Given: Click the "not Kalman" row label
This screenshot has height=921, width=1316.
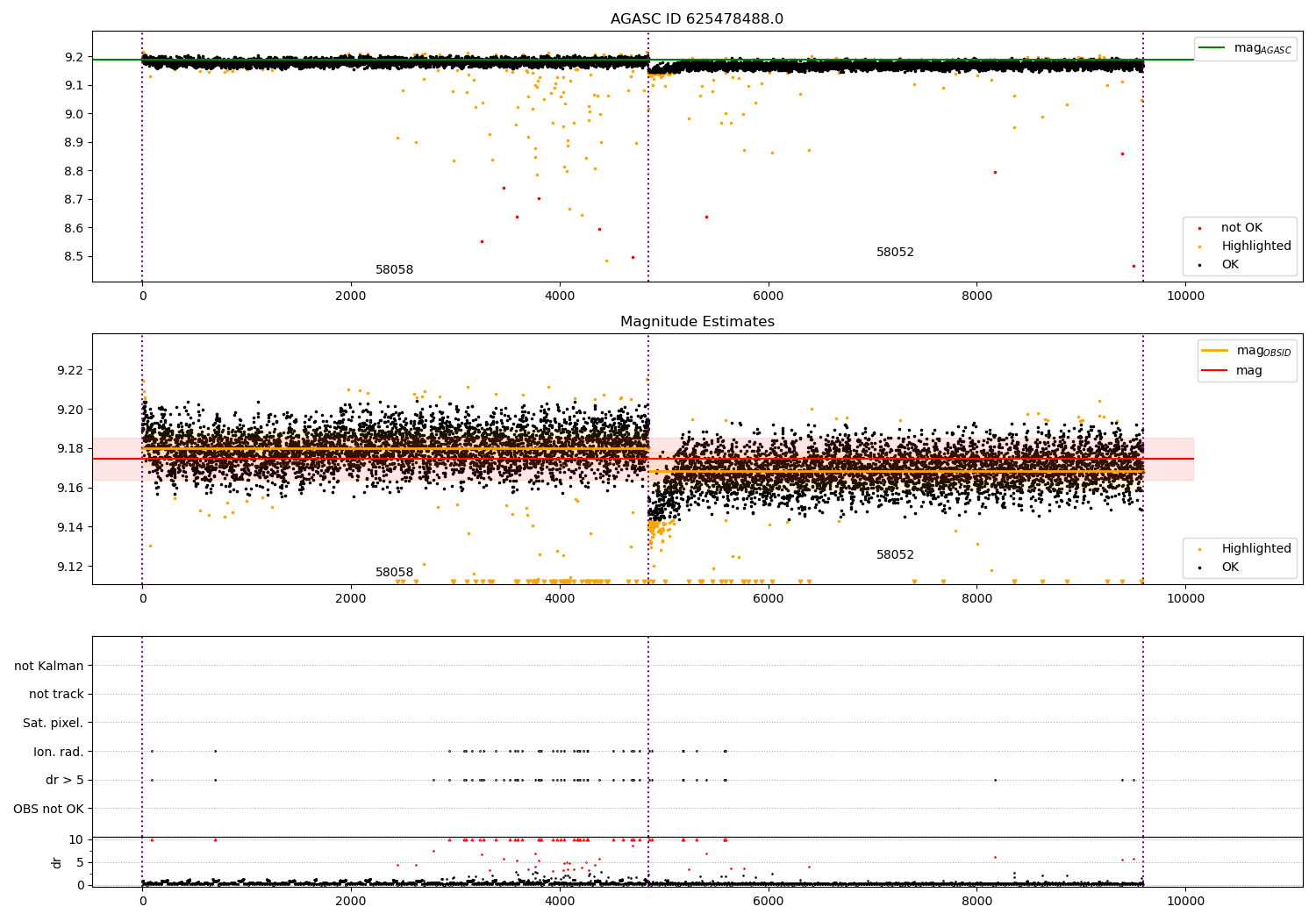Looking at the screenshot, I should point(49,666).
